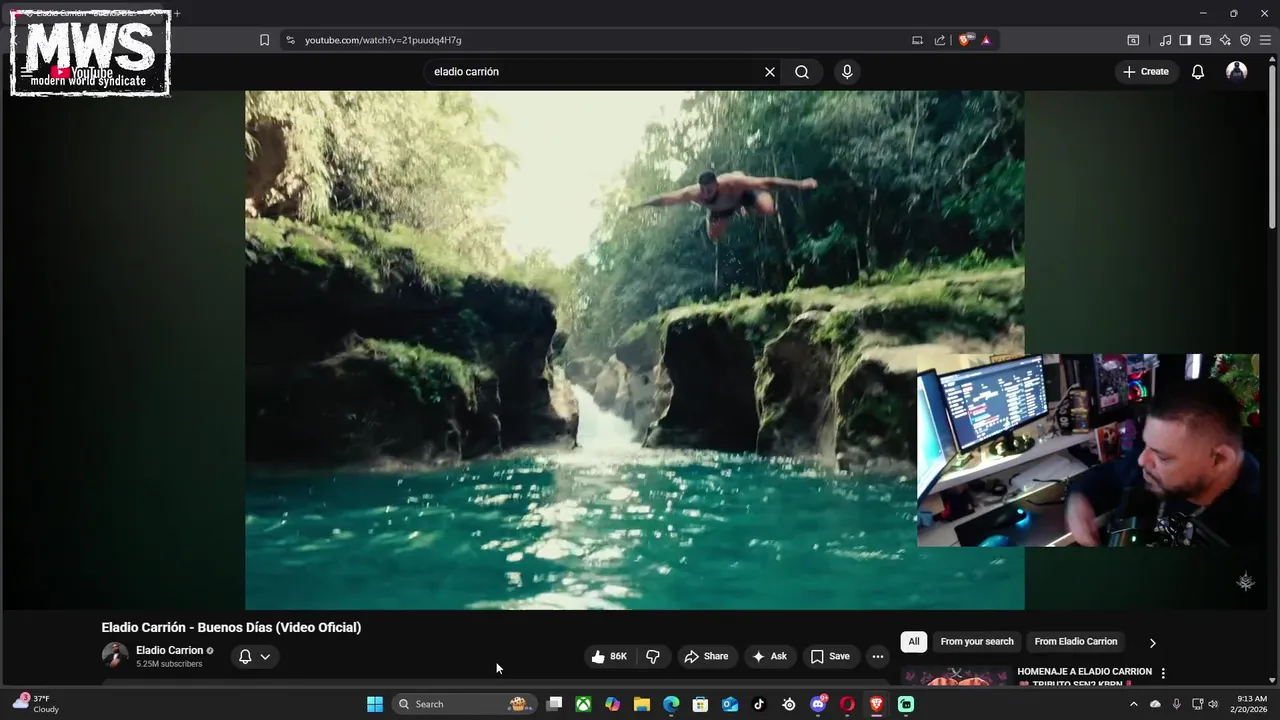Save the video to a playlist
Screen dimensions: 1280x720
click(830, 657)
